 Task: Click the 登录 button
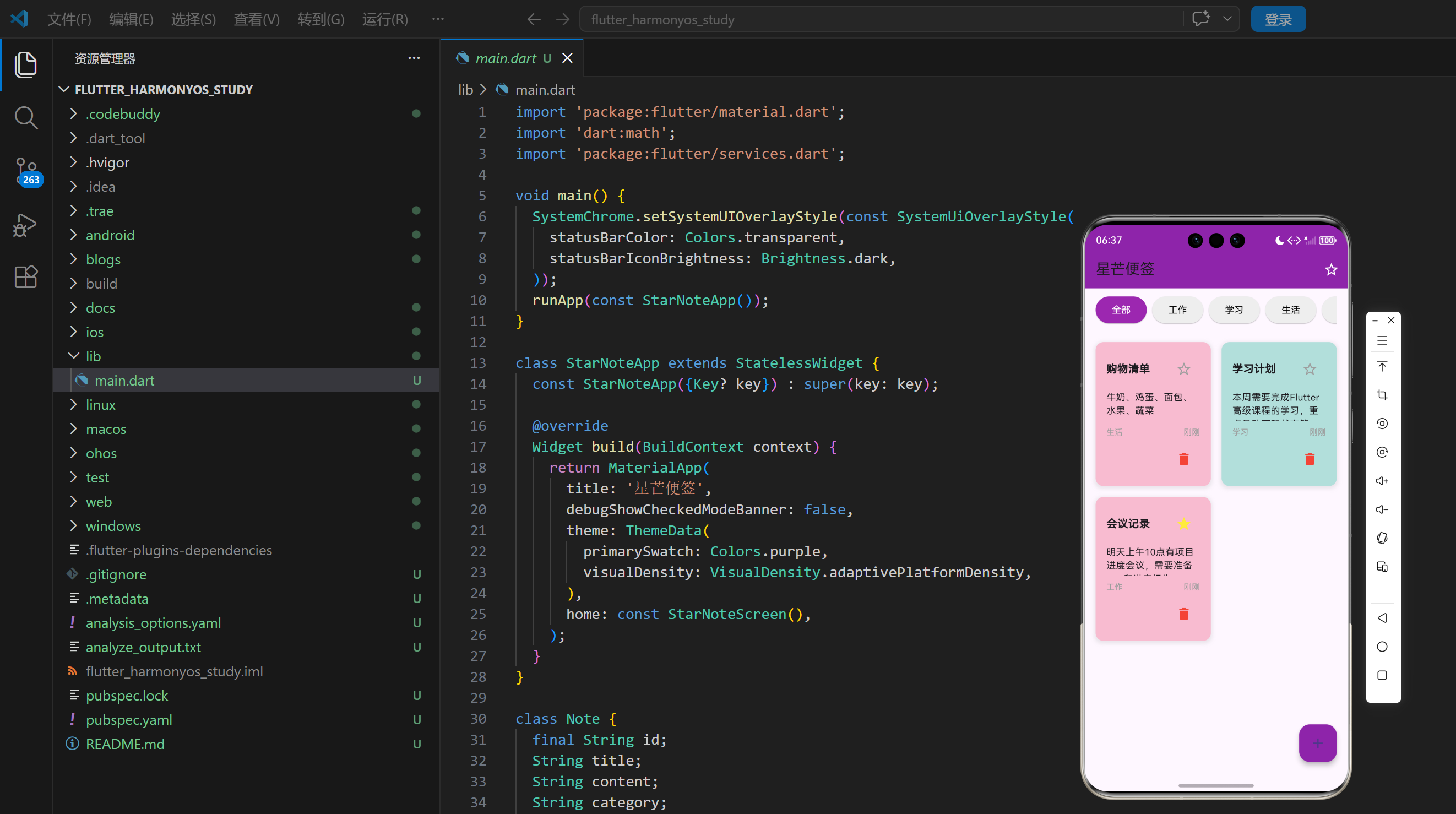click(x=1278, y=19)
